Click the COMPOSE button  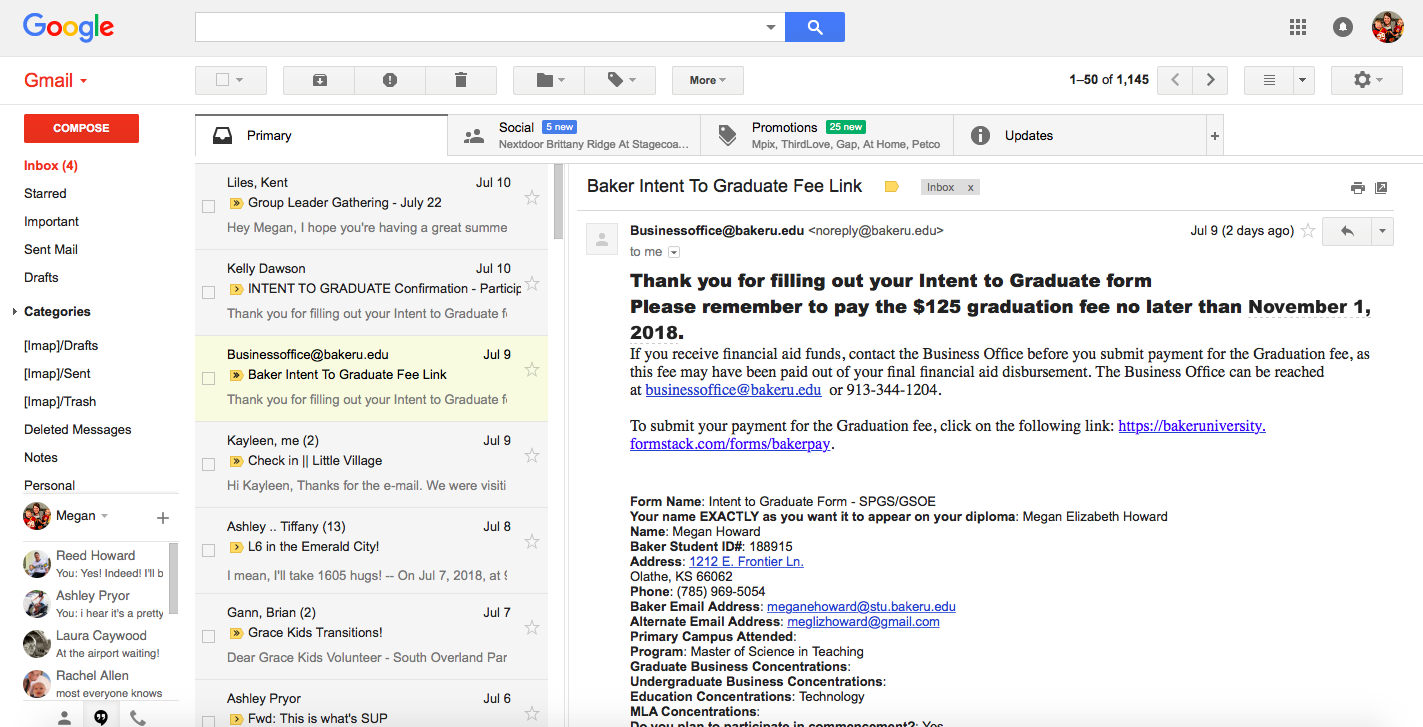(80, 128)
